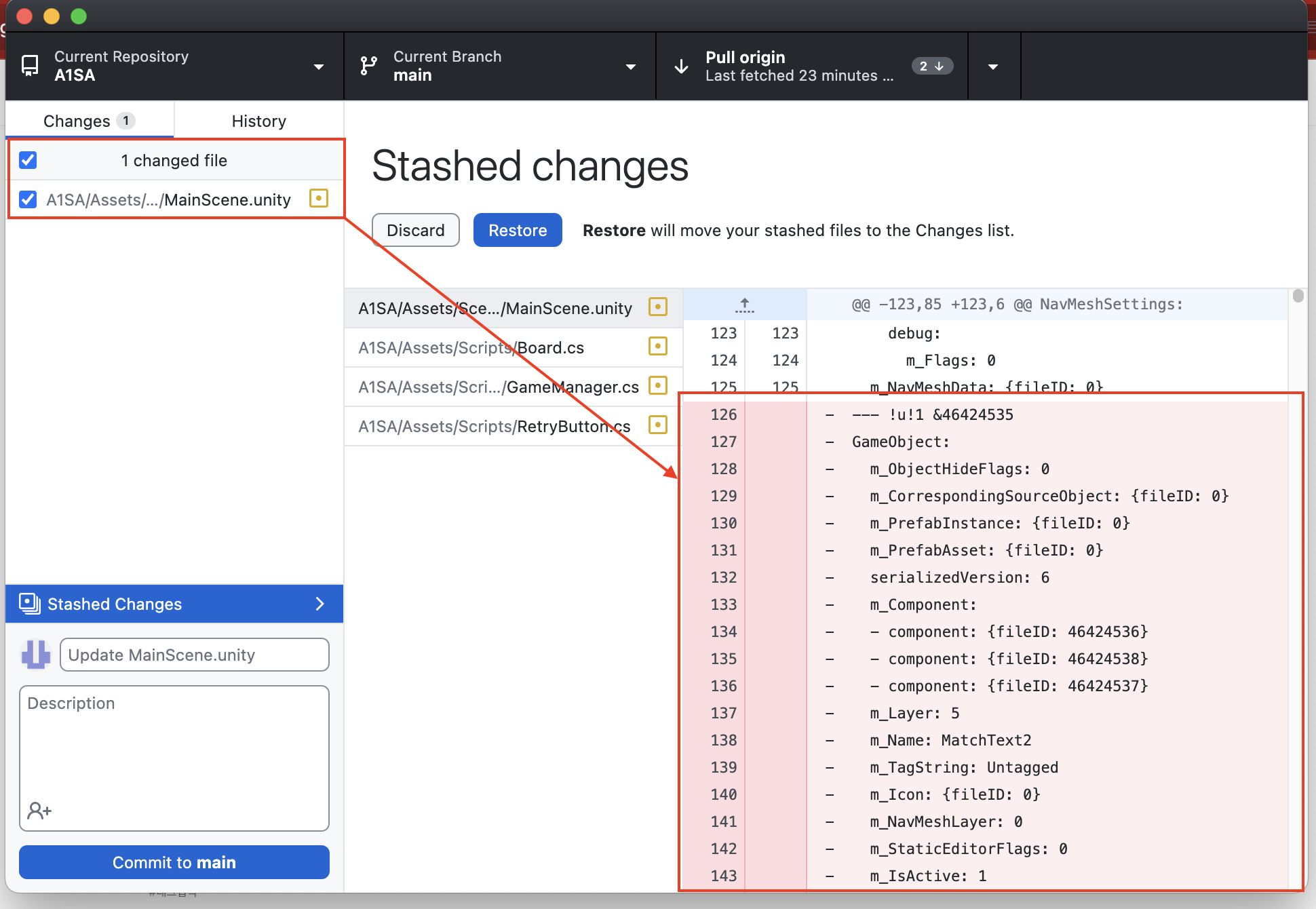Click modified icon beside RetryButton.cs
1316x909 pixels.
click(657, 425)
